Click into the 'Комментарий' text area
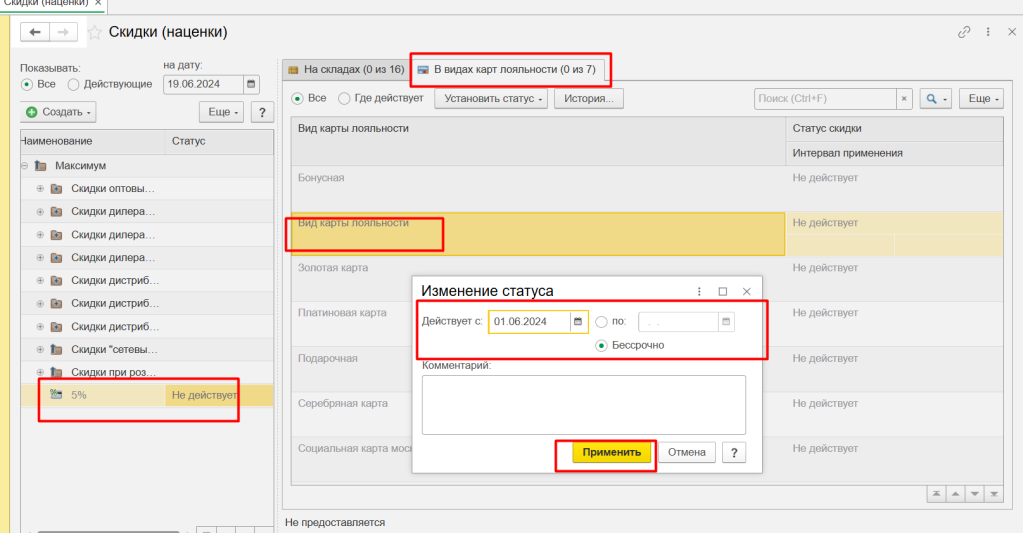1023x533 pixels. click(583, 404)
